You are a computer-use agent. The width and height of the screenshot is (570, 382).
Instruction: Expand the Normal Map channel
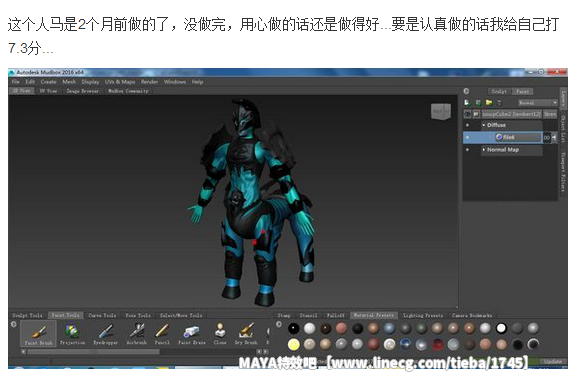coord(484,150)
